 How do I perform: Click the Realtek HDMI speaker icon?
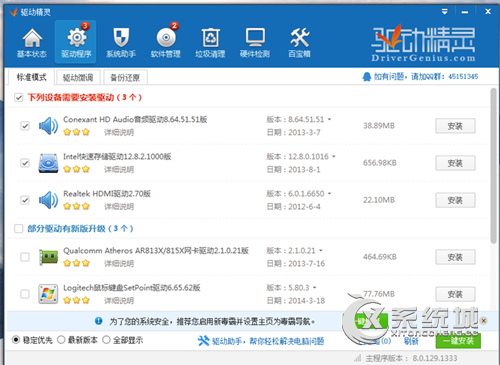(48, 200)
